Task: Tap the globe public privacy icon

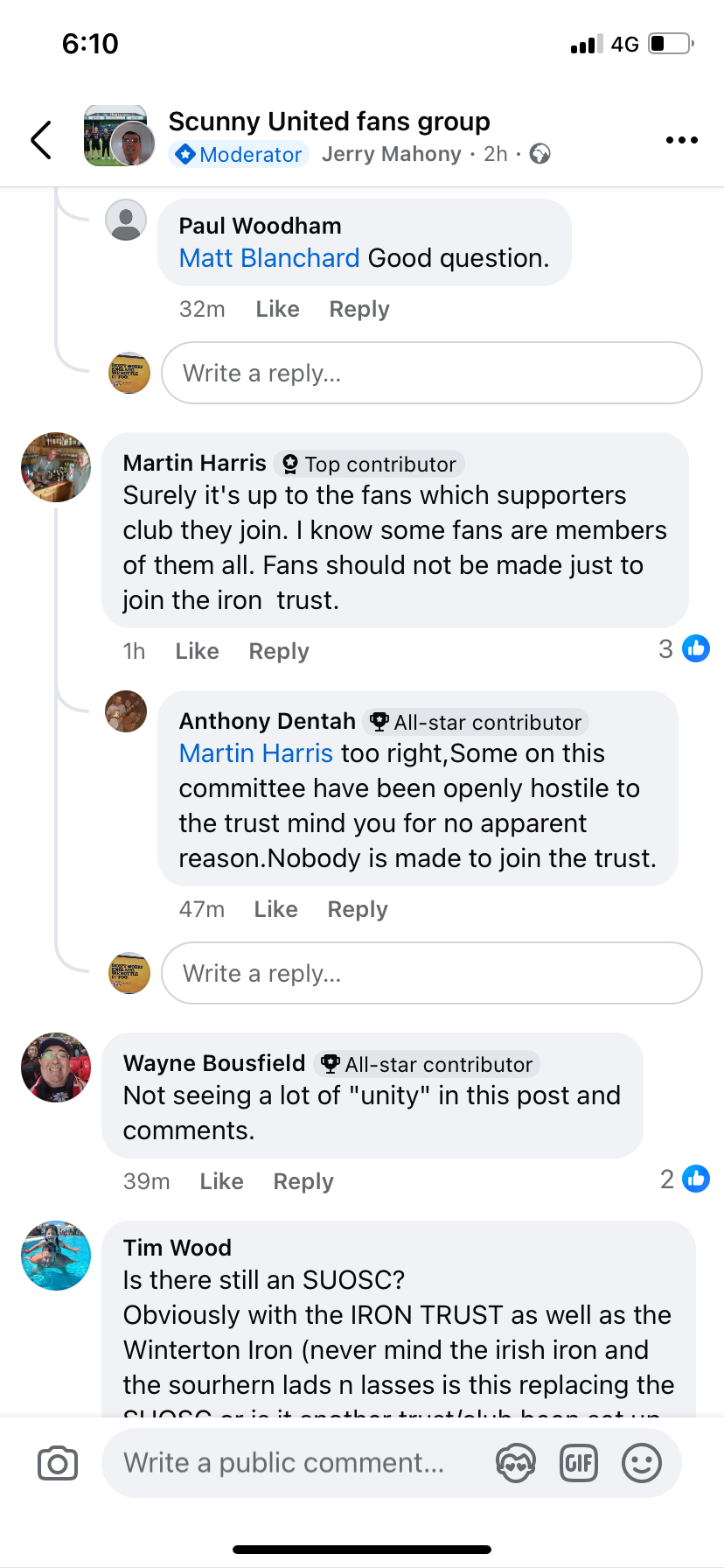Action: 540,154
